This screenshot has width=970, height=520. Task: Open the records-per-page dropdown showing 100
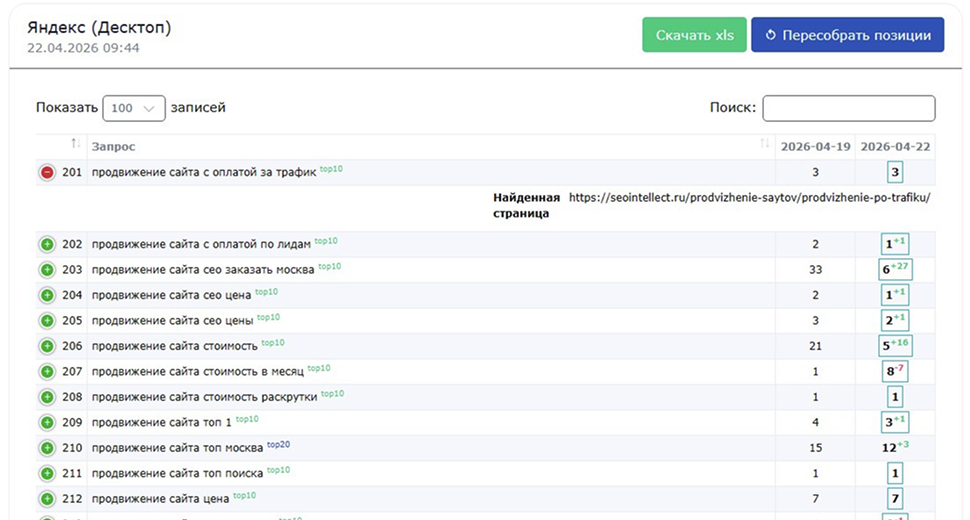coord(134,108)
